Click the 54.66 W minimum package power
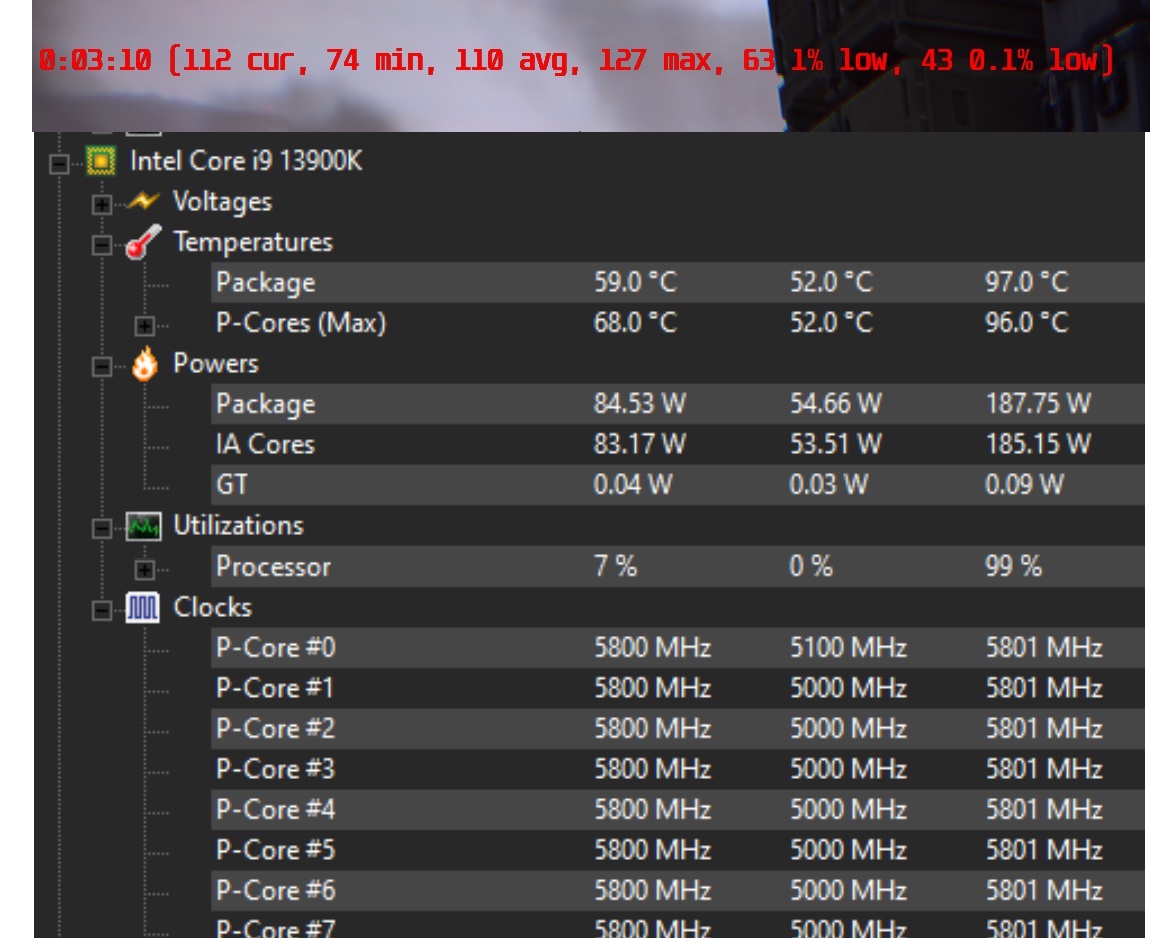The width and height of the screenshot is (1150, 938). (x=835, y=403)
